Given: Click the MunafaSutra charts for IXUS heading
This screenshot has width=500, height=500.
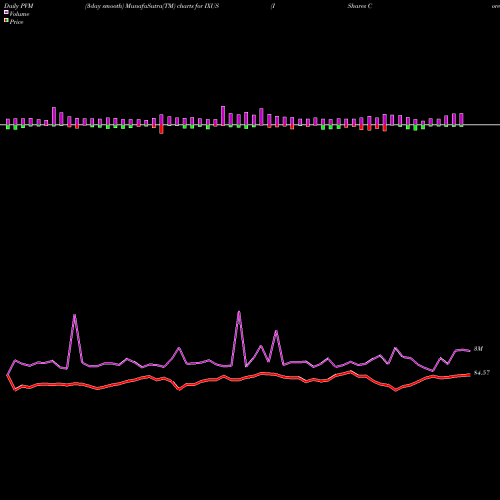Looking at the screenshot, I should click(152, 6).
